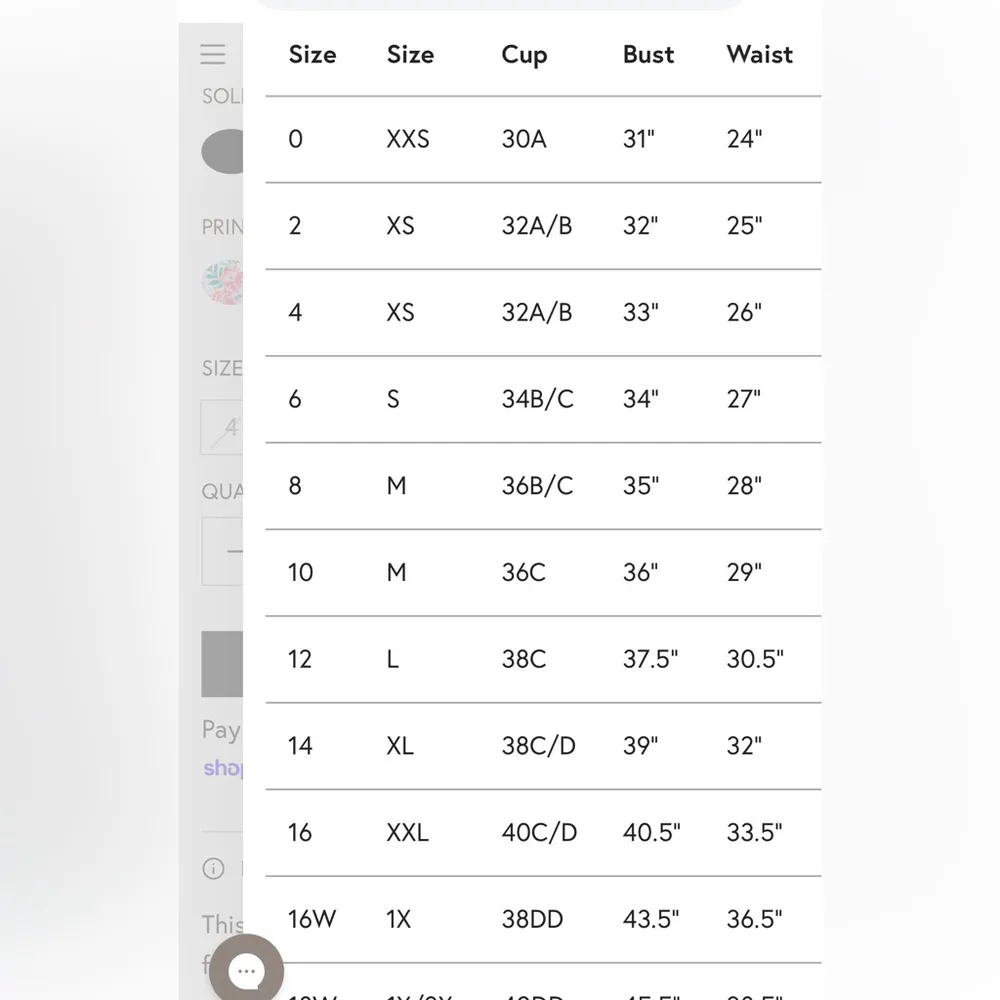Click the Bust column header
The width and height of the screenshot is (1000, 1000).
tap(648, 55)
